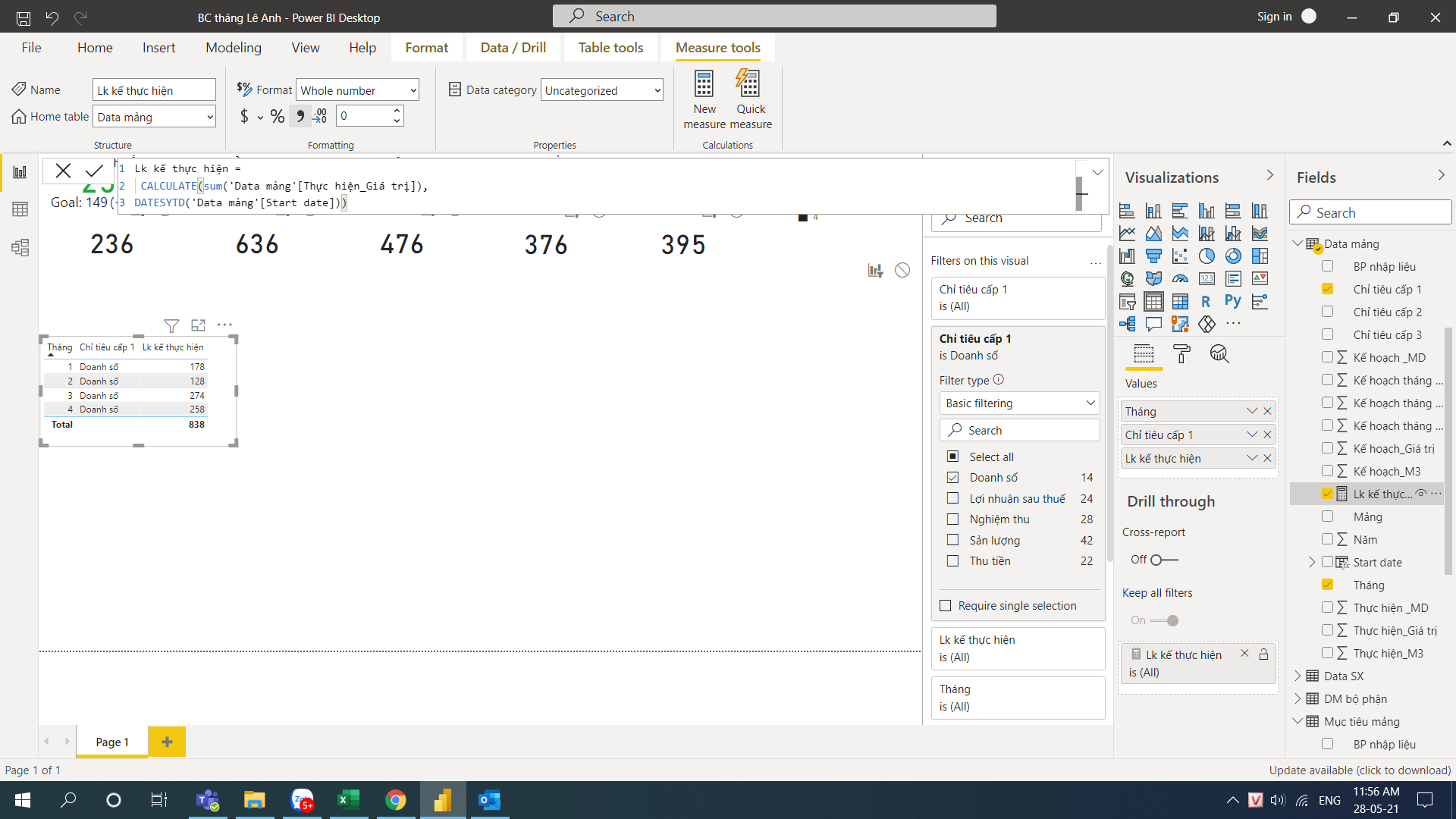Select the matrix visualization
1456x819 pixels.
(1180, 302)
